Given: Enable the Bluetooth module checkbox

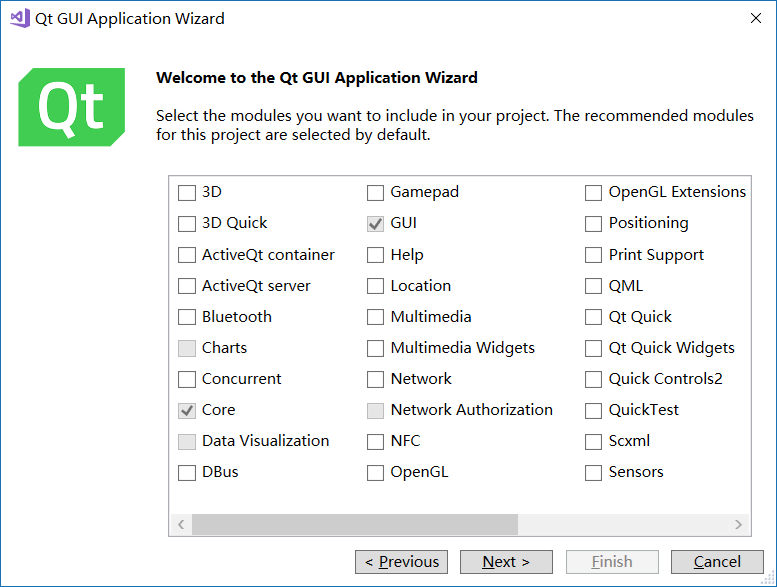Looking at the screenshot, I should [x=187, y=317].
